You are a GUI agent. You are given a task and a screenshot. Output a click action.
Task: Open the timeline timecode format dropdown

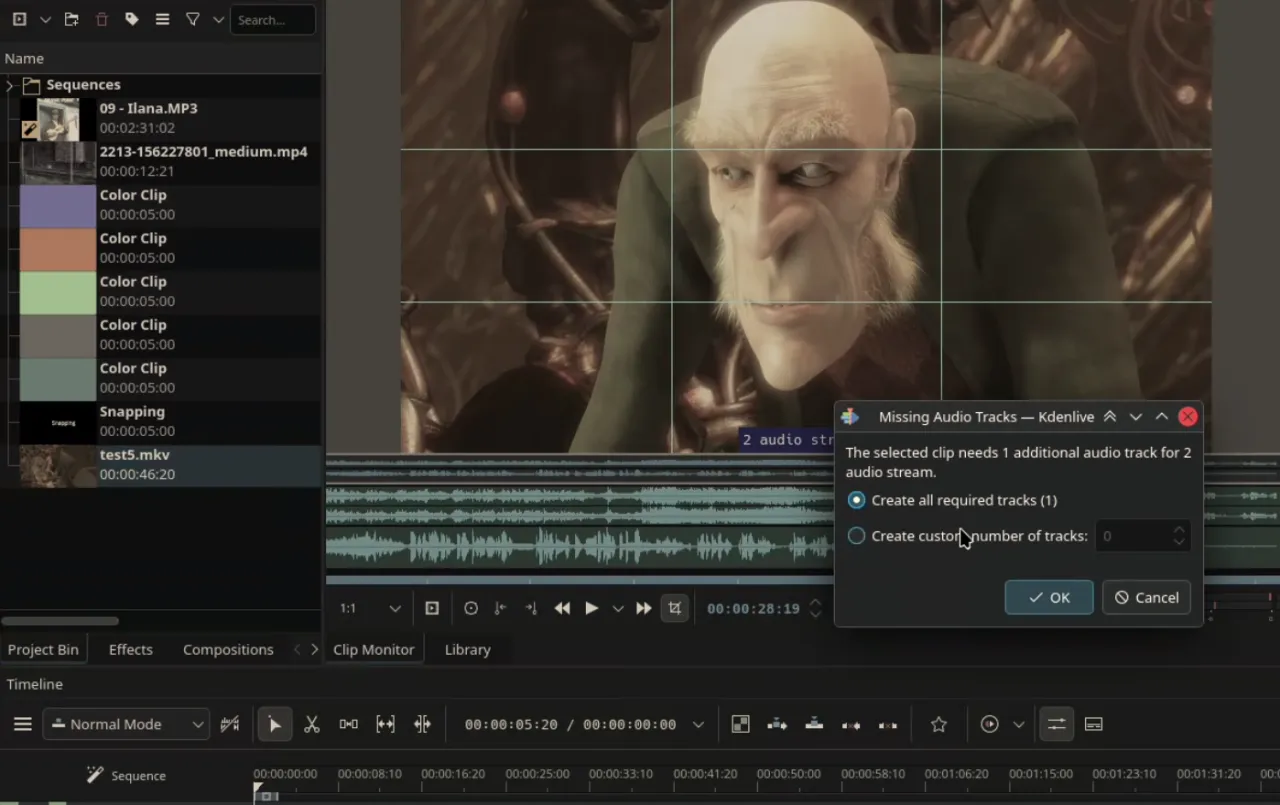698,724
